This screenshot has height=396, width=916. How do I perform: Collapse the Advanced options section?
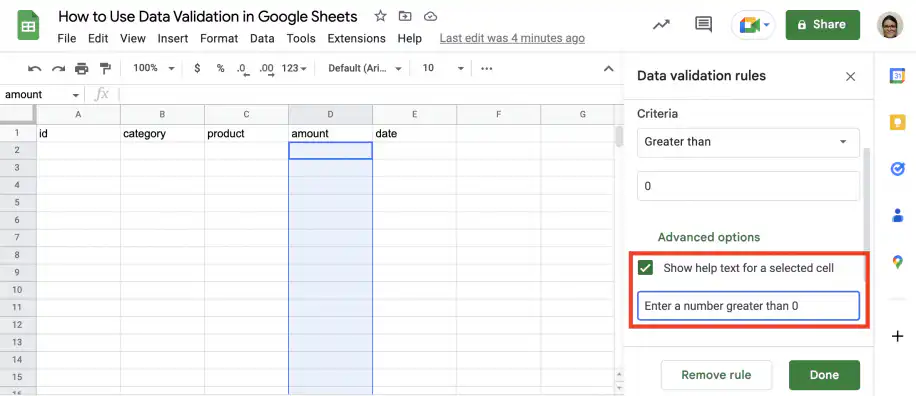(709, 237)
